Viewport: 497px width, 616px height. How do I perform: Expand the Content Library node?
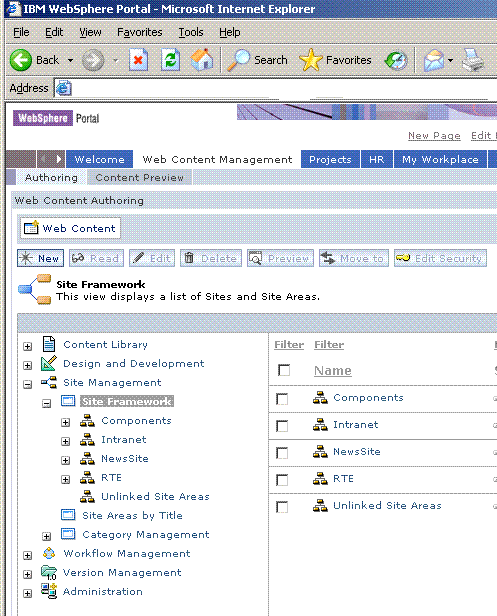[27, 346]
